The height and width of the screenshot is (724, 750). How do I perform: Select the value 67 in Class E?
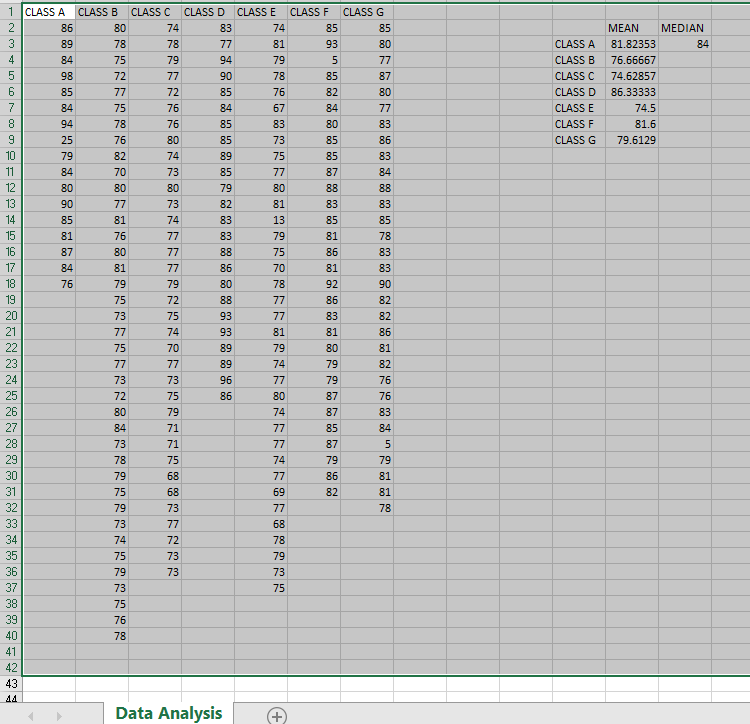(x=261, y=108)
